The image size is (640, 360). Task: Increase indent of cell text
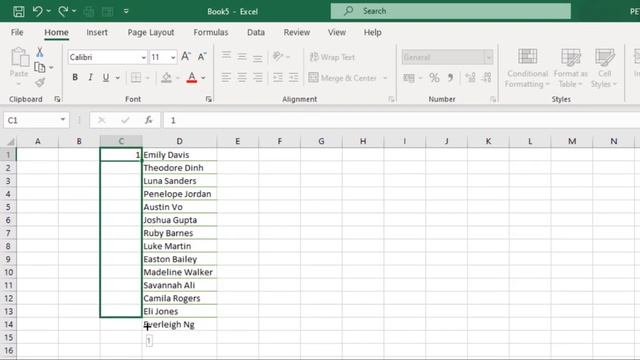pos(293,77)
